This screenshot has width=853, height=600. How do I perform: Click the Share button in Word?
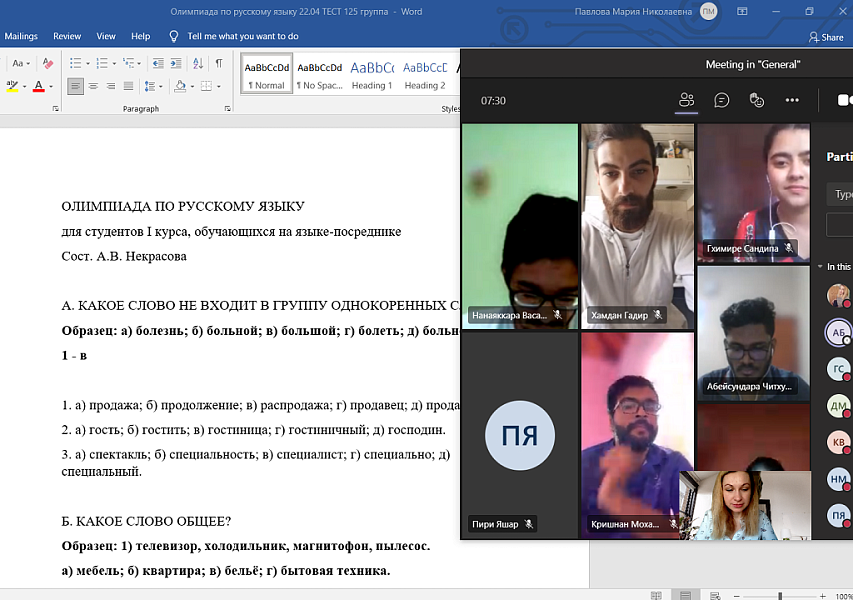[x=826, y=37]
